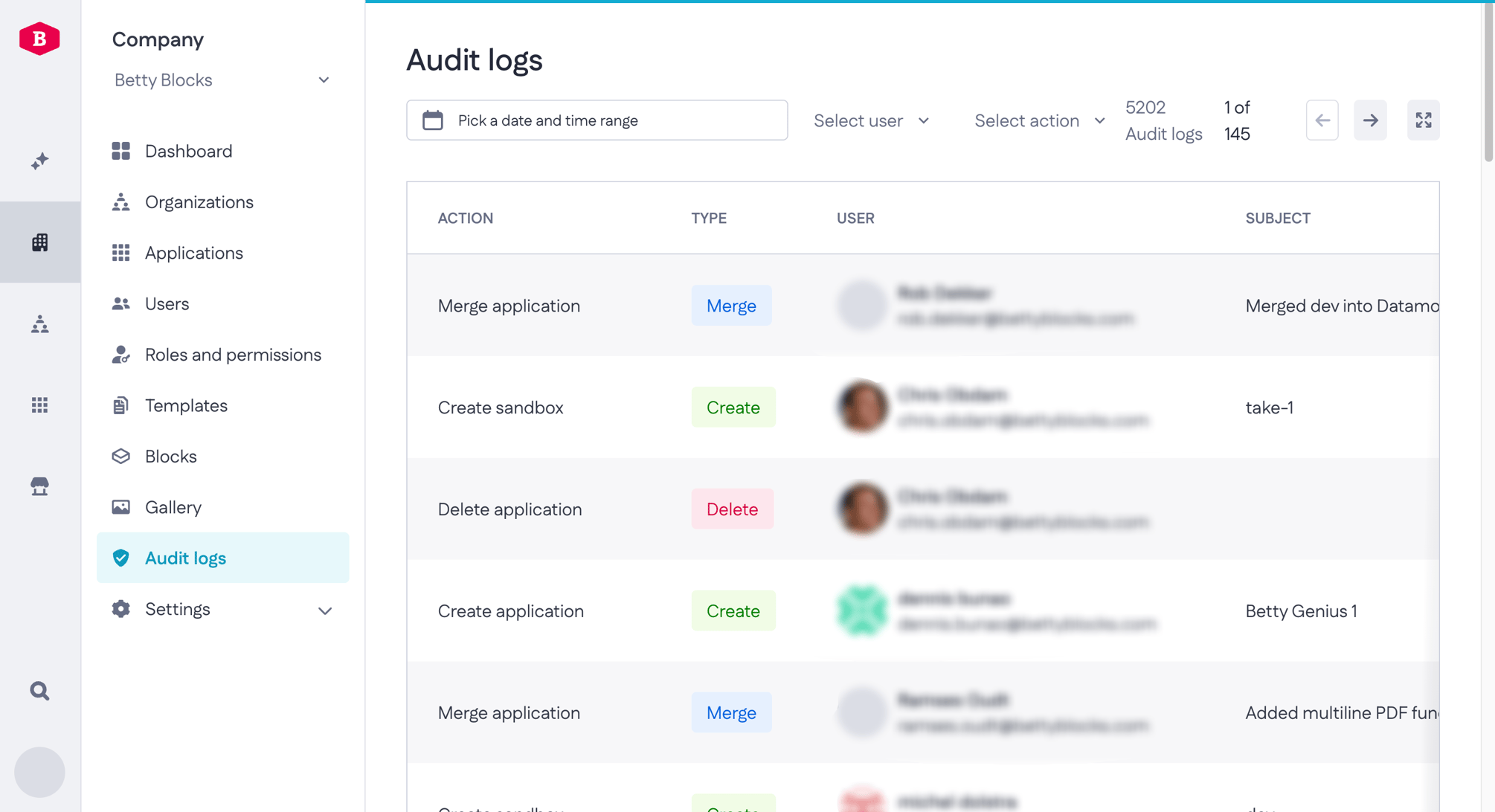The width and height of the screenshot is (1495, 812).
Task: Open the AI sparkle icon in left rail
Action: point(40,161)
